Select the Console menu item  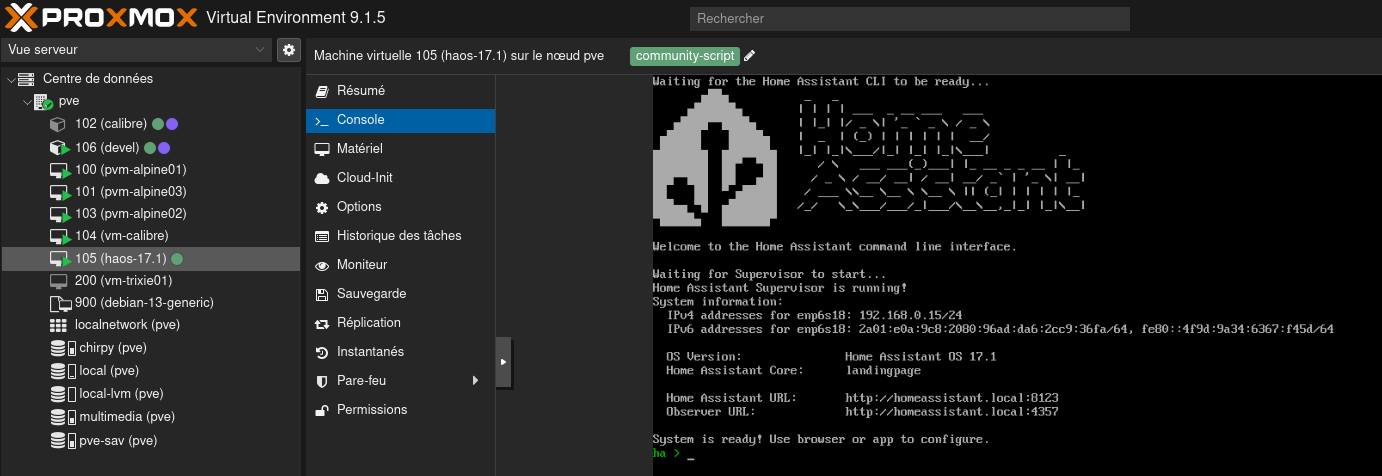360,120
